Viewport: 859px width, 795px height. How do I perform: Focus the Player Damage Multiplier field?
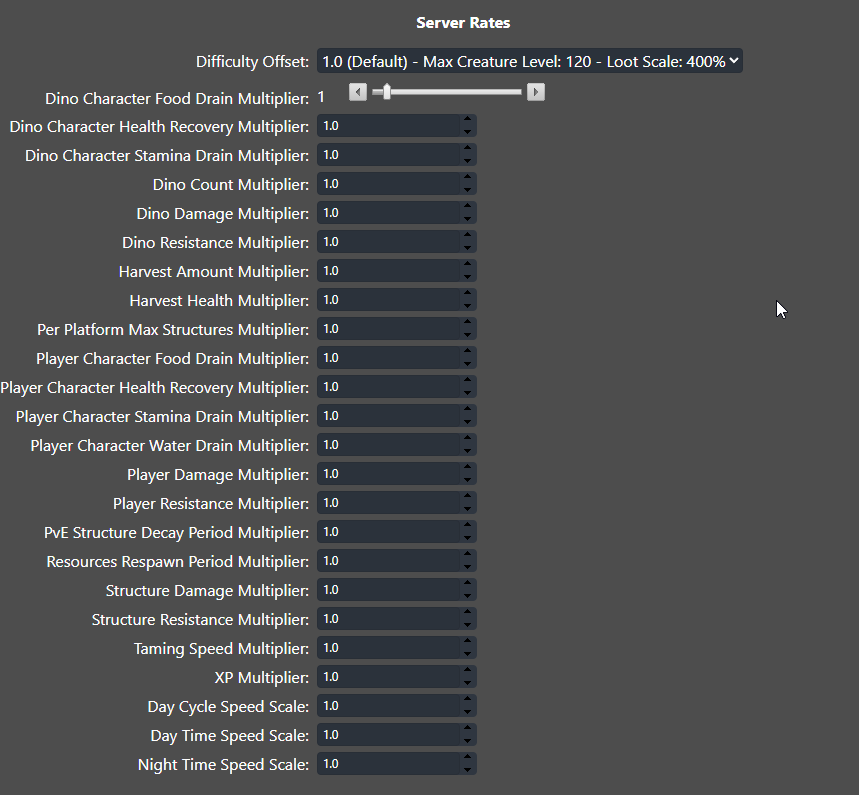pos(388,474)
